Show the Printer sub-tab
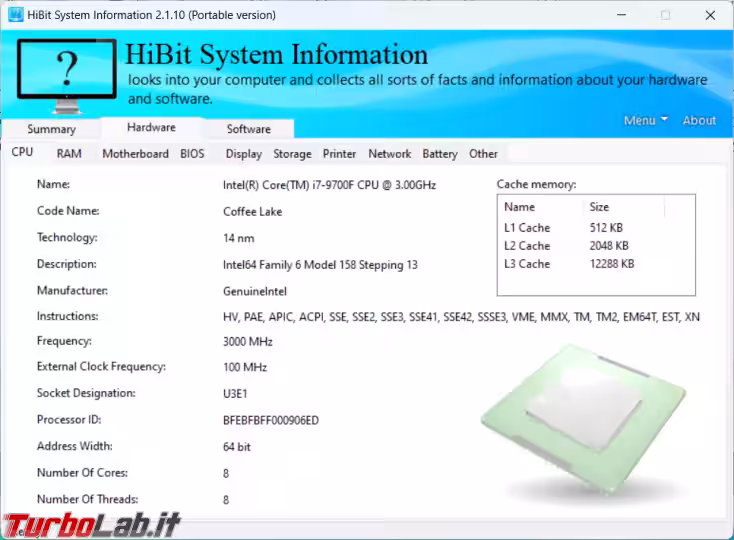 click(x=339, y=154)
